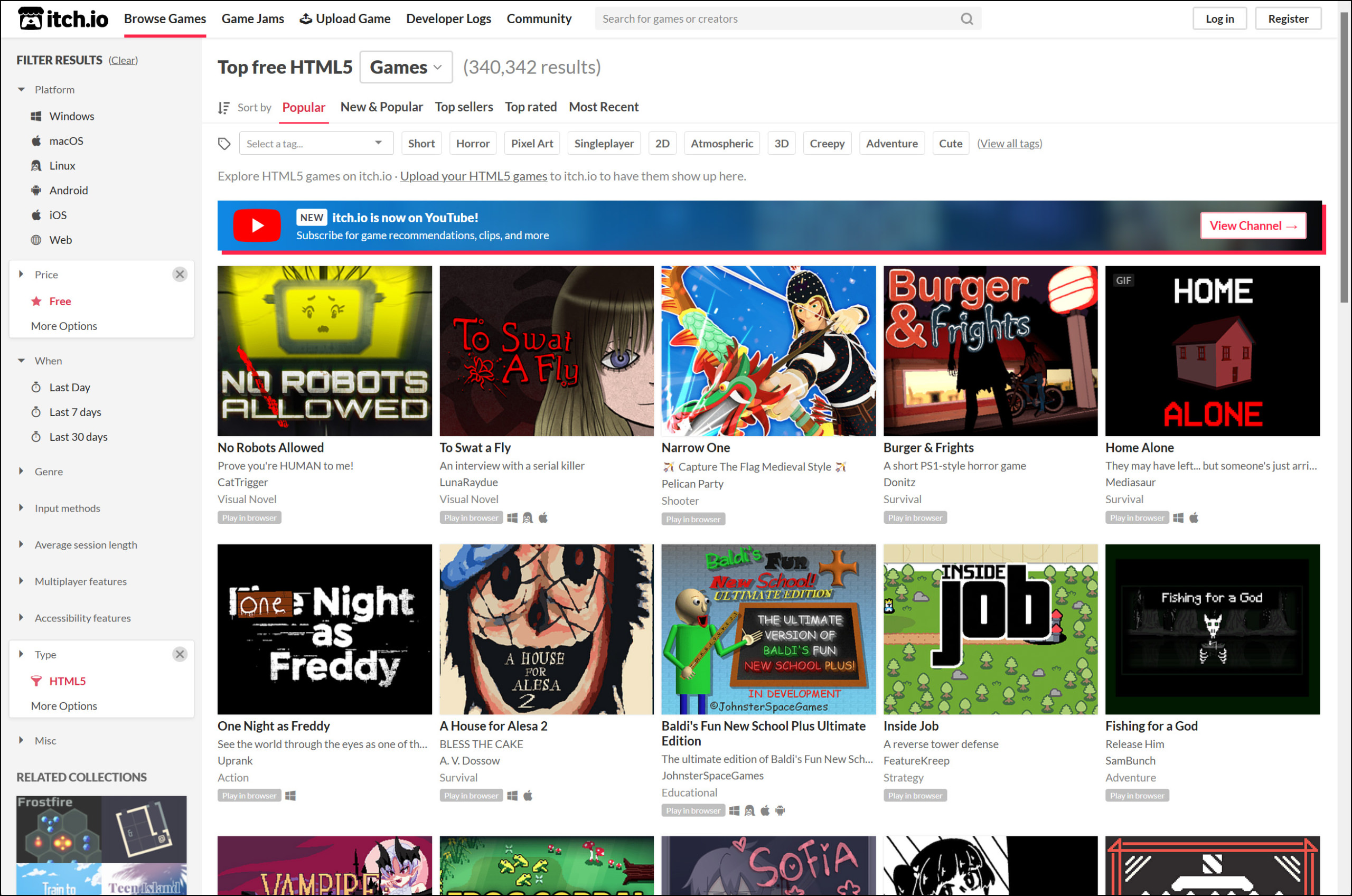This screenshot has height=896, width=1352.
Task: Click the Apple icon on Home Alone card
Action: click(x=1194, y=518)
